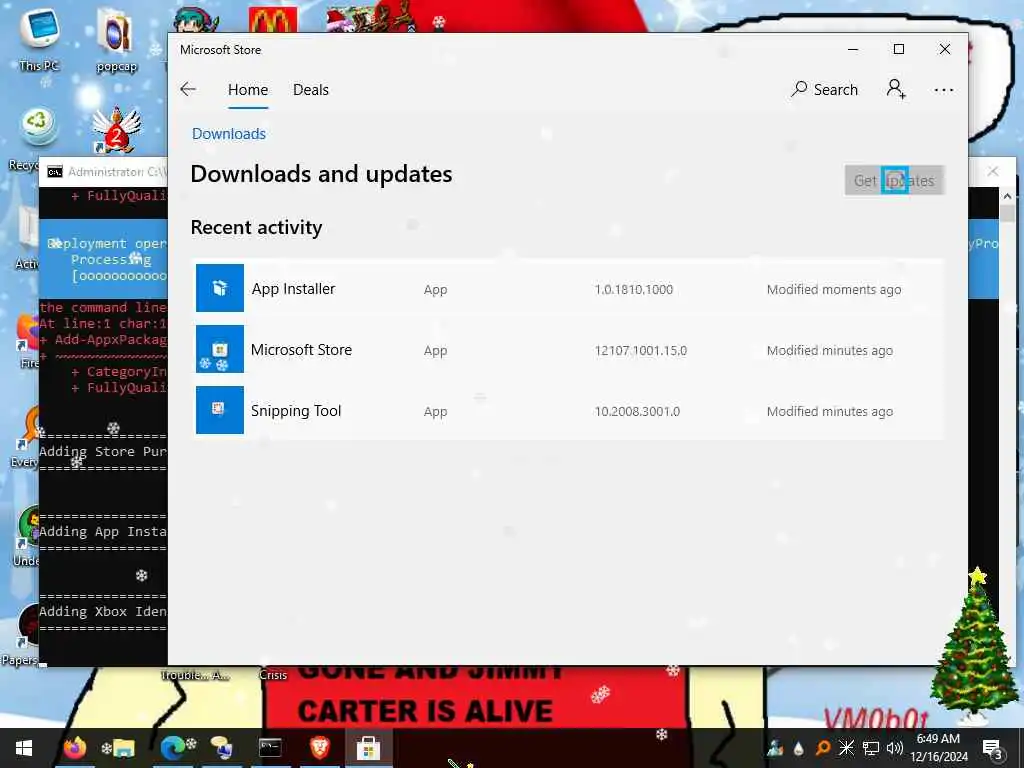
Task: Click the Microsoft Store taskbar icon
Action: (x=368, y=748)
